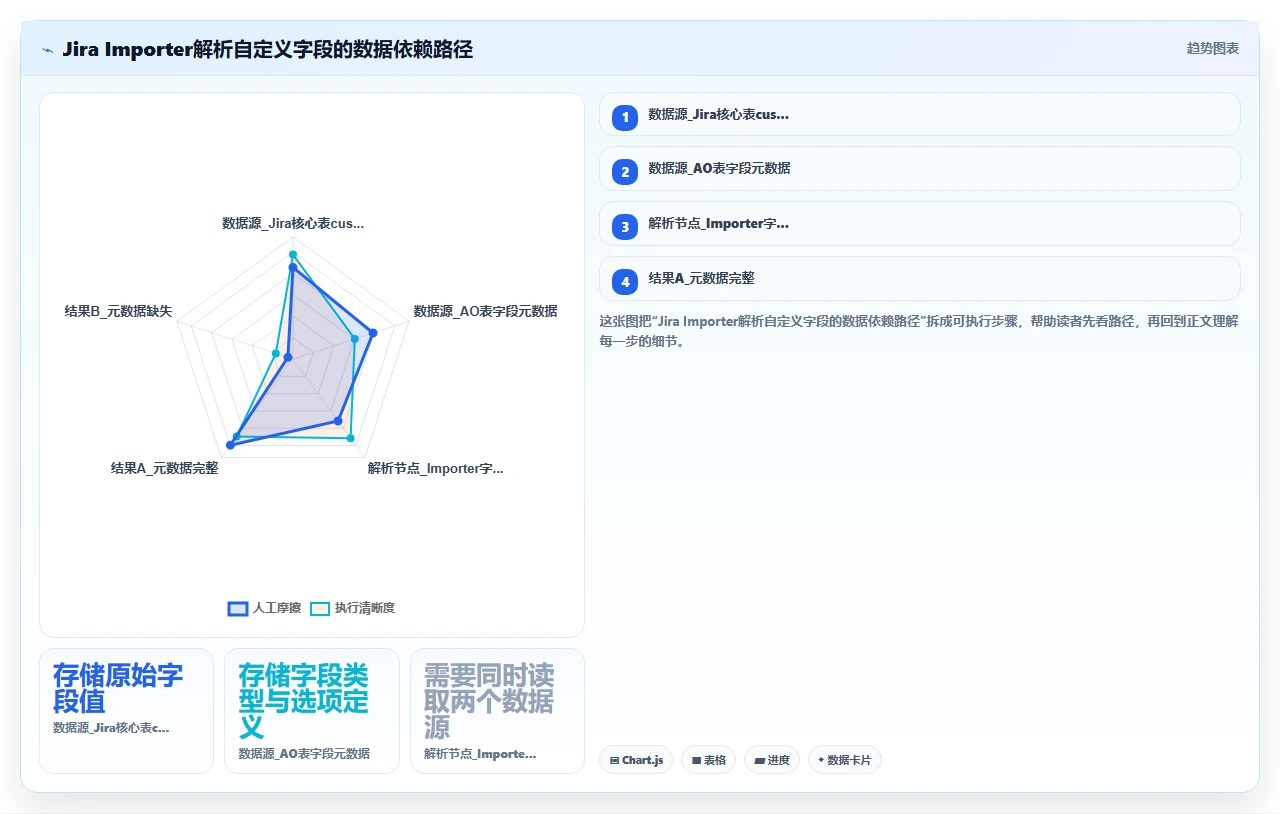The width and height of the screenshot is (1280, 814).
Task: Click the 进度 tag
Action: [772, 760]
